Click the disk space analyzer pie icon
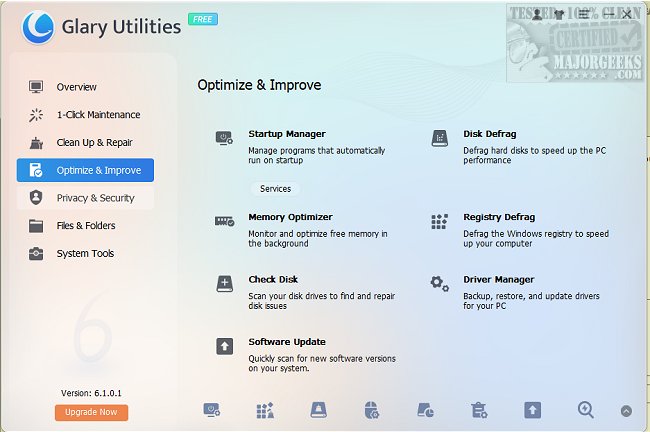Screen dimensions: 650x432 coord(425,410)
